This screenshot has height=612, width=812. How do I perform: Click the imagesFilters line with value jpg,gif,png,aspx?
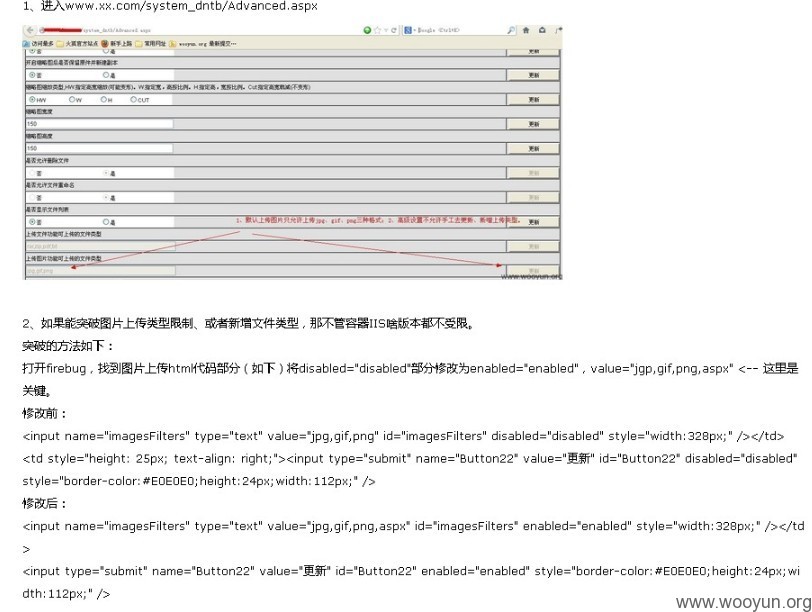click(413, 537)
